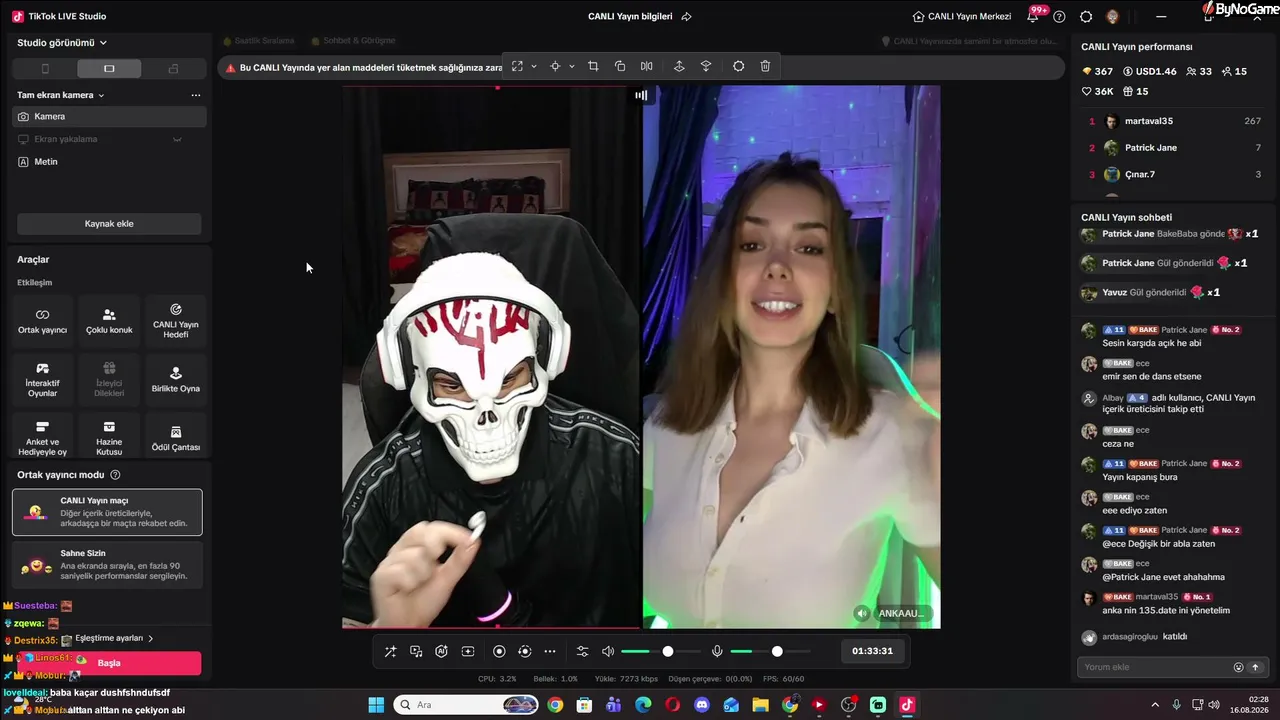Open the AI tool icon
This screenshot has height=720, width=1280.
click(x=441, y=651)
